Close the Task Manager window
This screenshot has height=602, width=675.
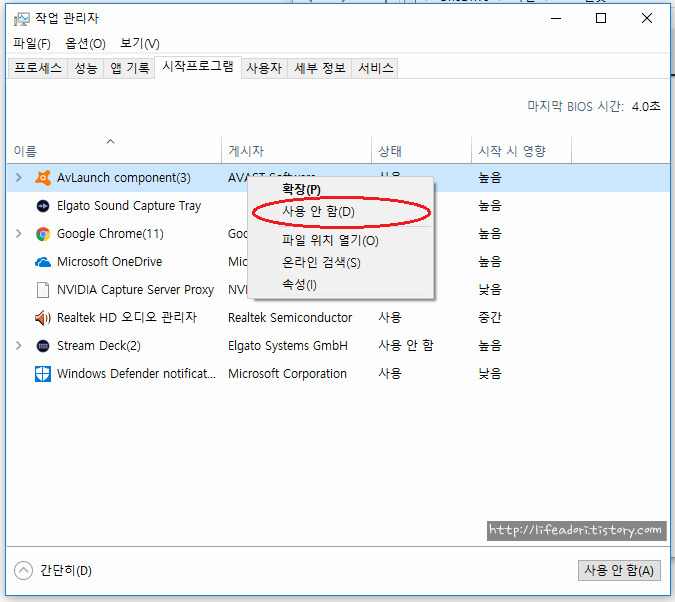647,19
